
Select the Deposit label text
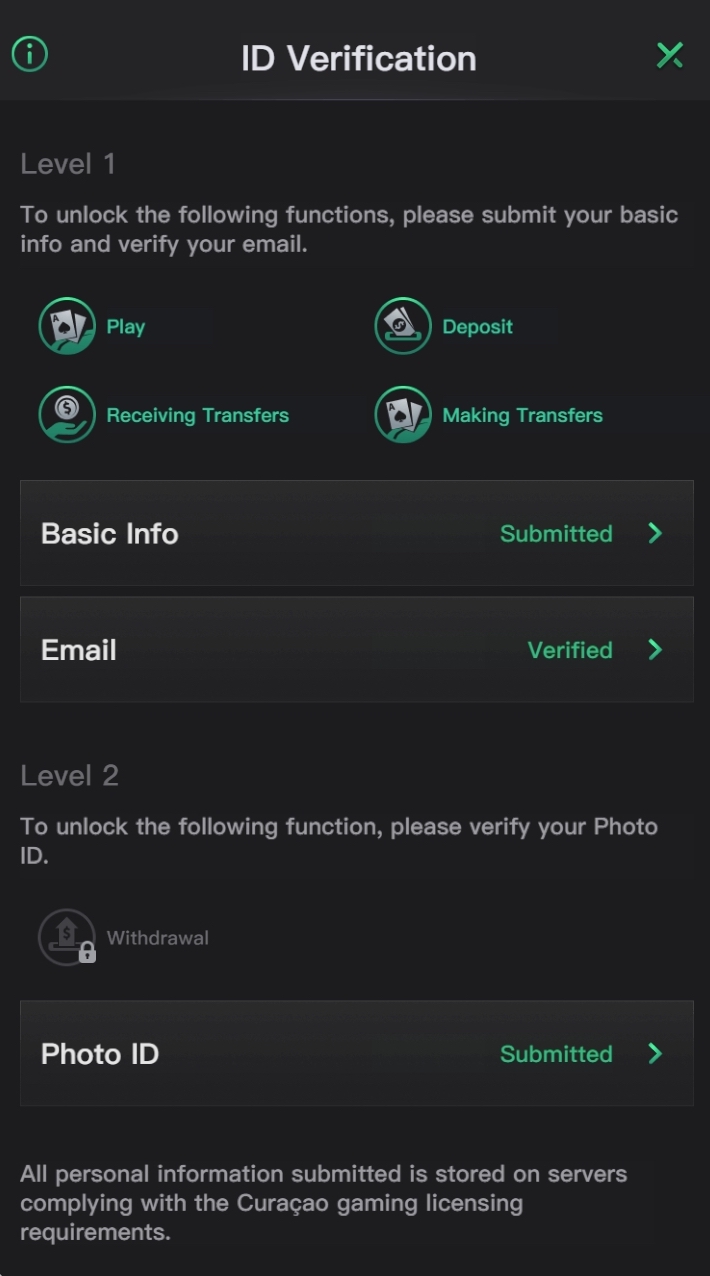coord(477,327)
